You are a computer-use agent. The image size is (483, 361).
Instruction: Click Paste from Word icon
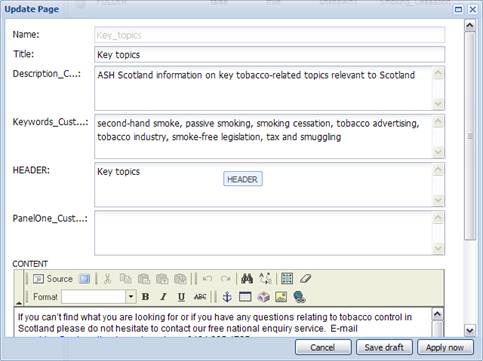point(180,279)
